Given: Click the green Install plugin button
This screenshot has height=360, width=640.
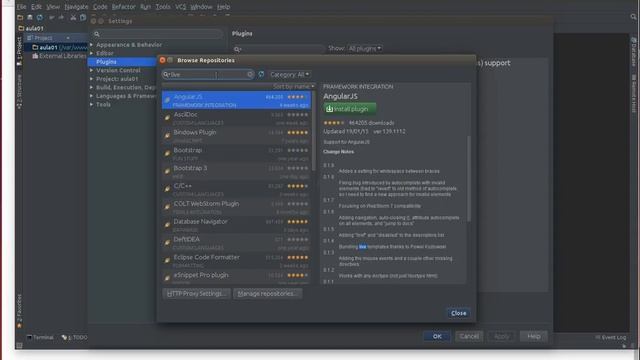Looking at the screenshot, I should coord(349,109).
